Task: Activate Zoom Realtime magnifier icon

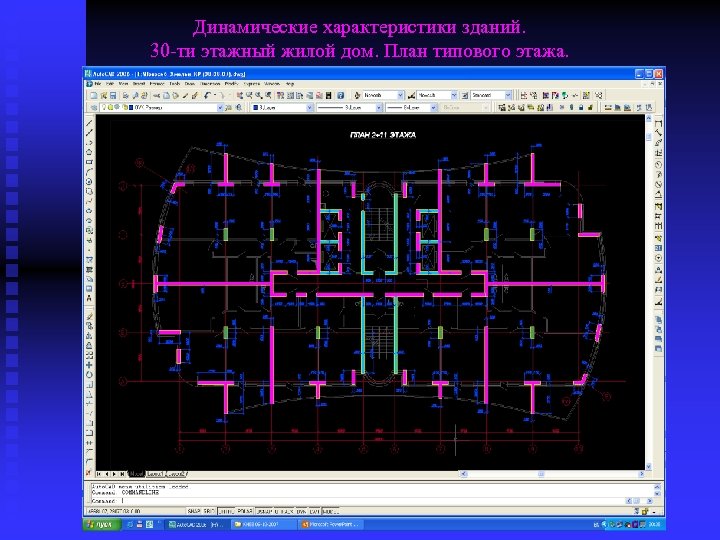Action: click(x=248, y=95)
